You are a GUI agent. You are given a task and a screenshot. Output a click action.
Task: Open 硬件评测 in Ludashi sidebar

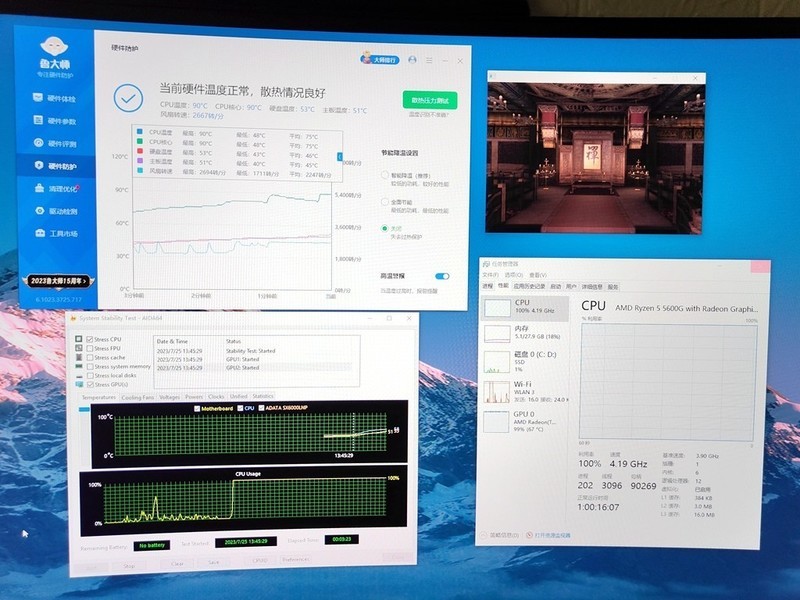(x=55, y=143)
